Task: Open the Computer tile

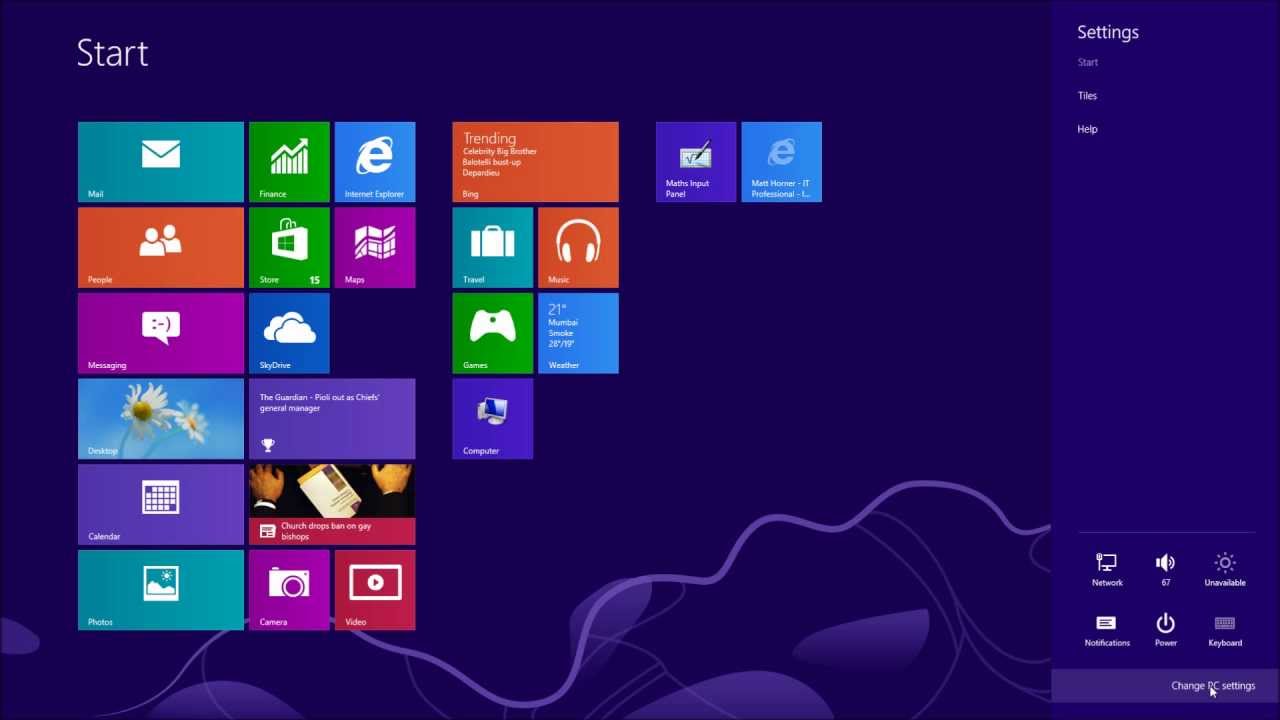Action: pyautogui.click(x=492, y=419)
